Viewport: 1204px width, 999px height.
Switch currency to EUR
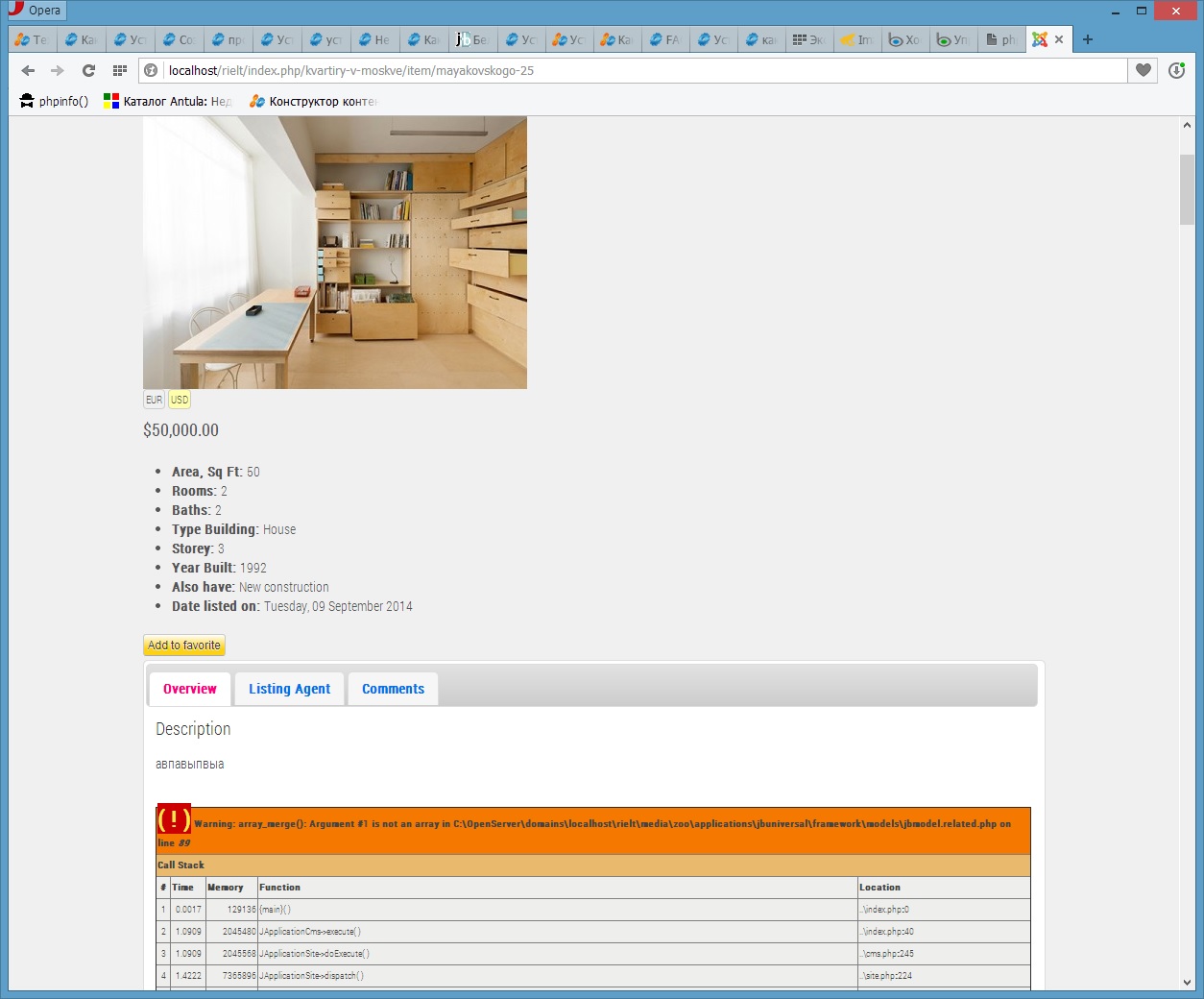154,400
